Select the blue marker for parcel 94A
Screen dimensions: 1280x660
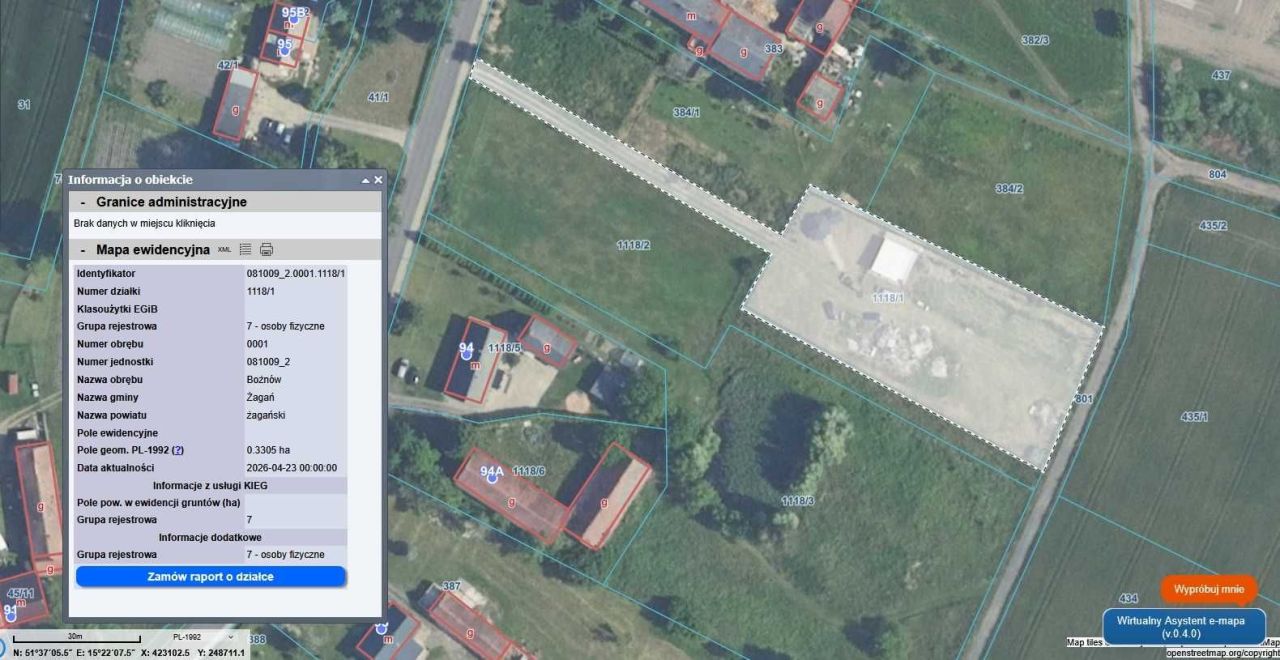click(490, 478)
